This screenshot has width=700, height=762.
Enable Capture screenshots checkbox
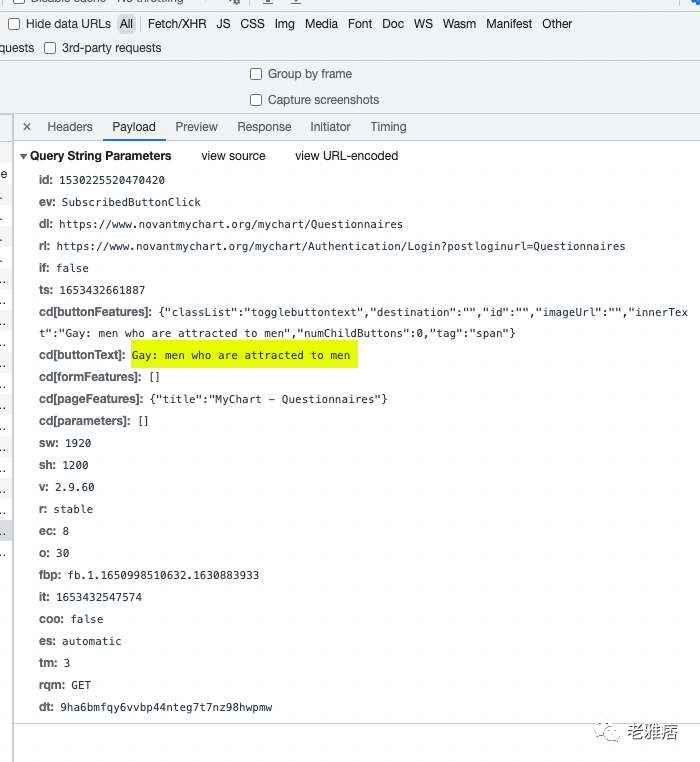point(256,100)
